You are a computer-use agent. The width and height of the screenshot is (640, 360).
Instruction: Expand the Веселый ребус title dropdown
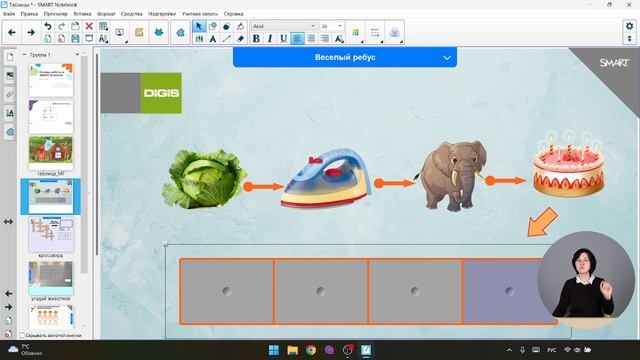[447, 58]
